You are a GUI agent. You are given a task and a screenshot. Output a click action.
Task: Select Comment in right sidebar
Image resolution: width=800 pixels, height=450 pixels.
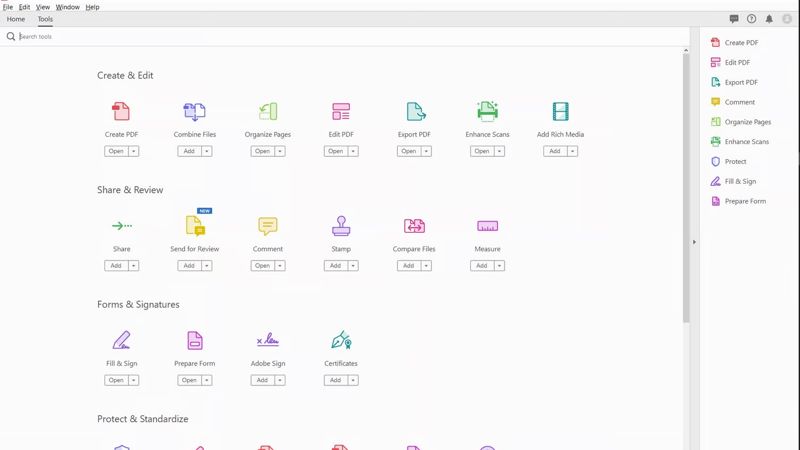point(733,102)
